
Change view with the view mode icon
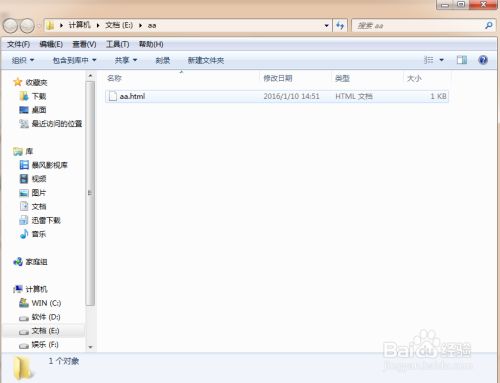(429, 60)
